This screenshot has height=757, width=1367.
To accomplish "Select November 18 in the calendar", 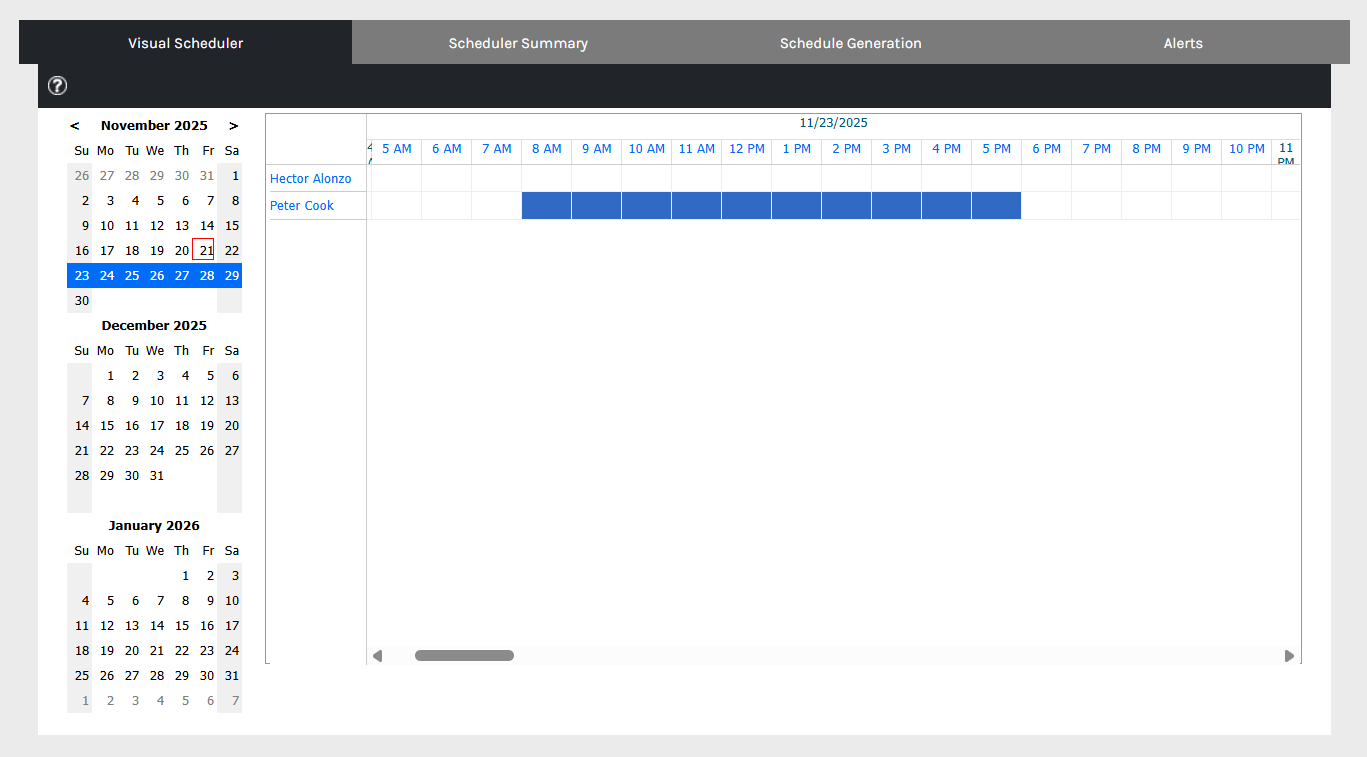I will (132, 251).
